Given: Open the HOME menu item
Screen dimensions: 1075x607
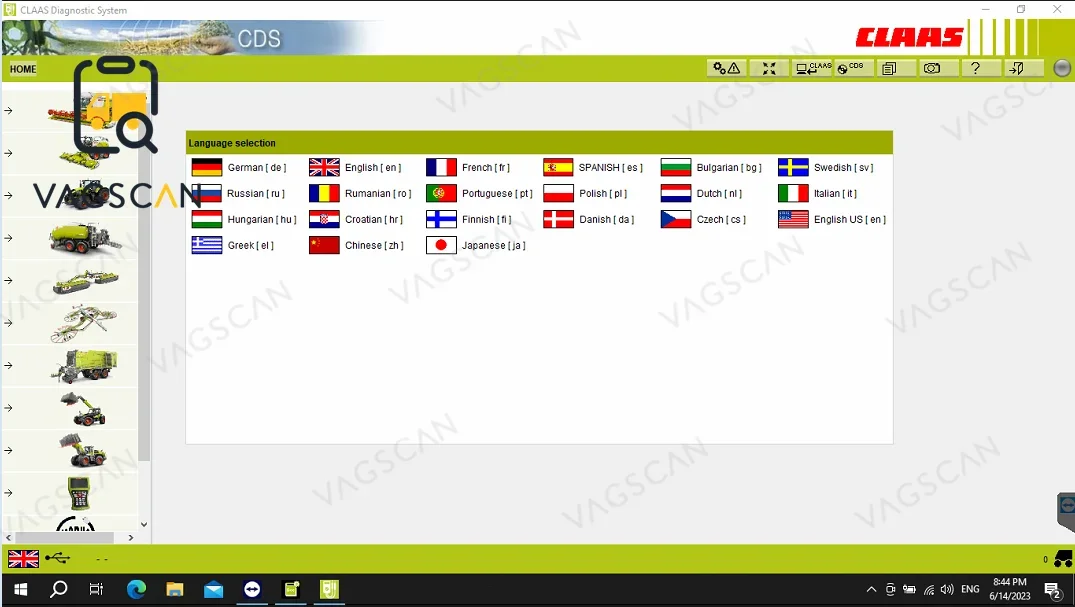Looking at the screenshot, I should pos(23,69).
